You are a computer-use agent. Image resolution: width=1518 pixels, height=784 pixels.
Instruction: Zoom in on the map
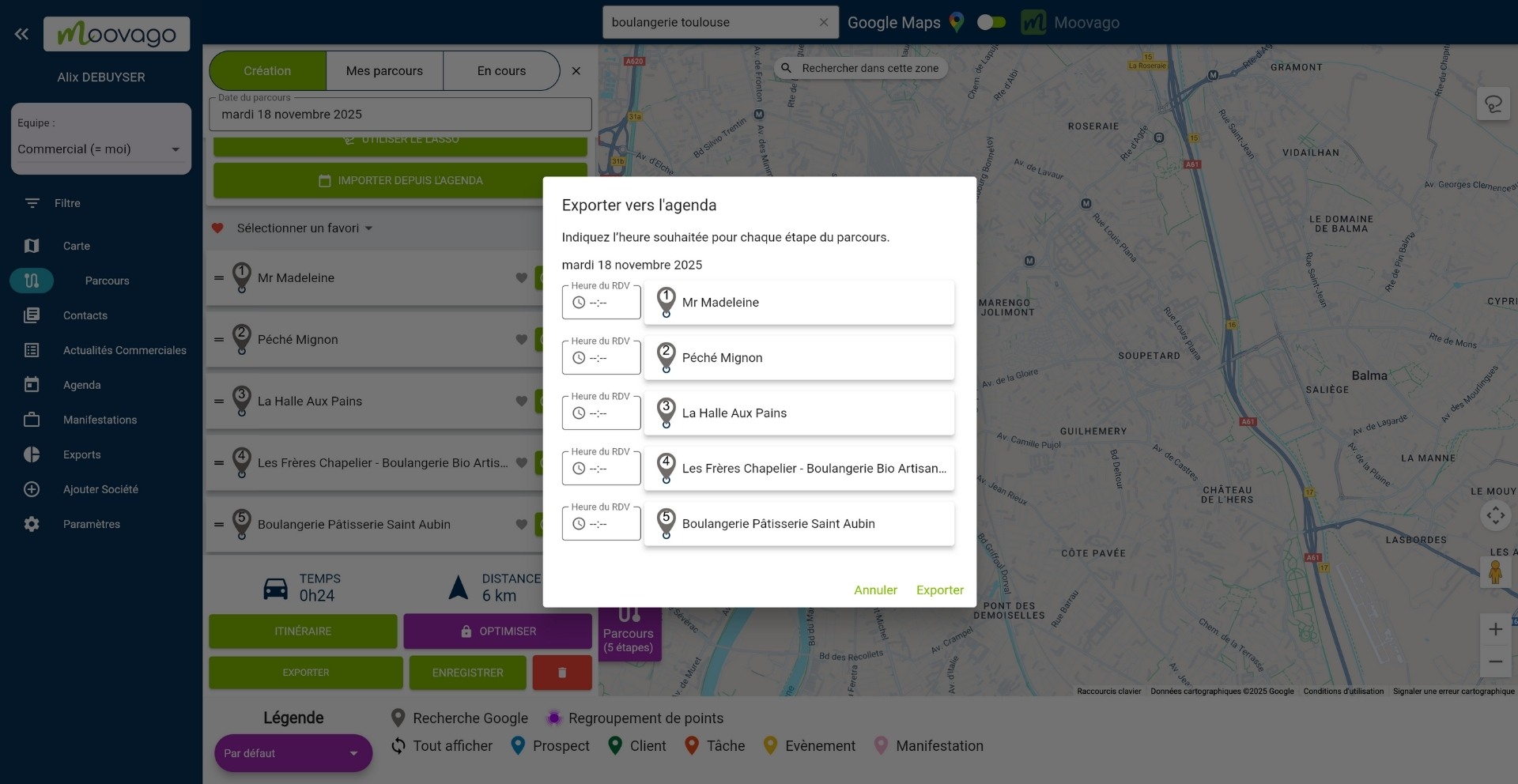1495,629
